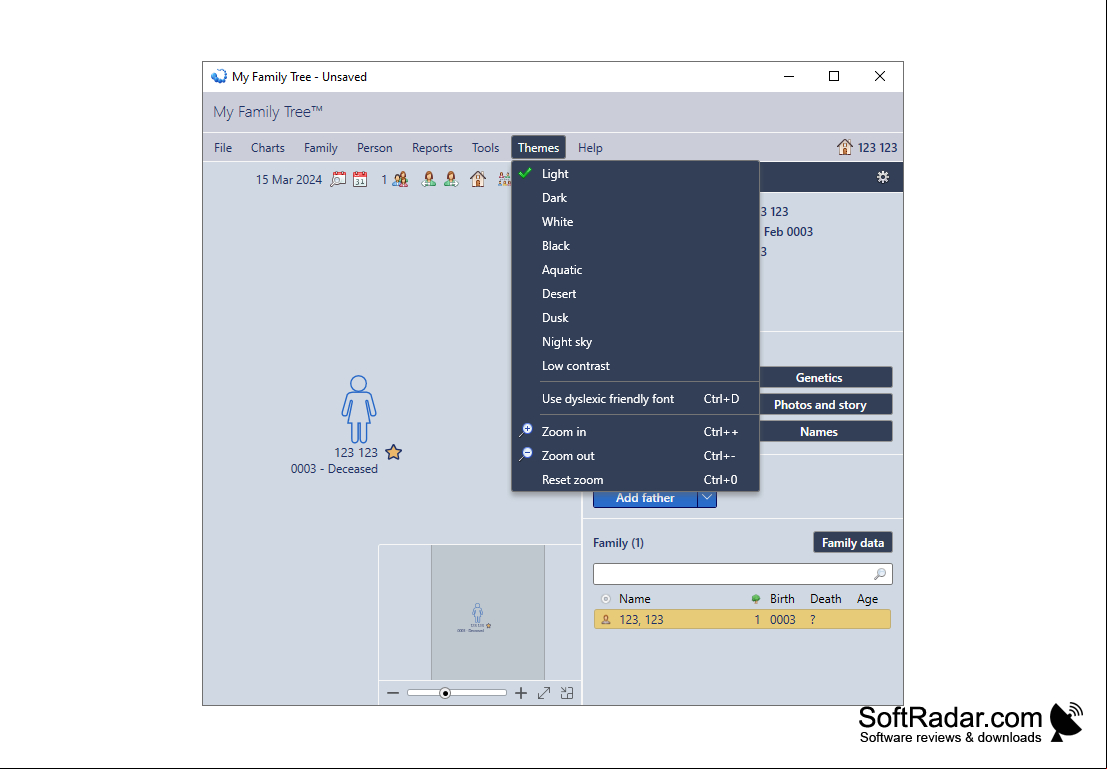The height and width of the screenshot is (769, 1107).
Task: Open the File menu
Action: [223, 148]
